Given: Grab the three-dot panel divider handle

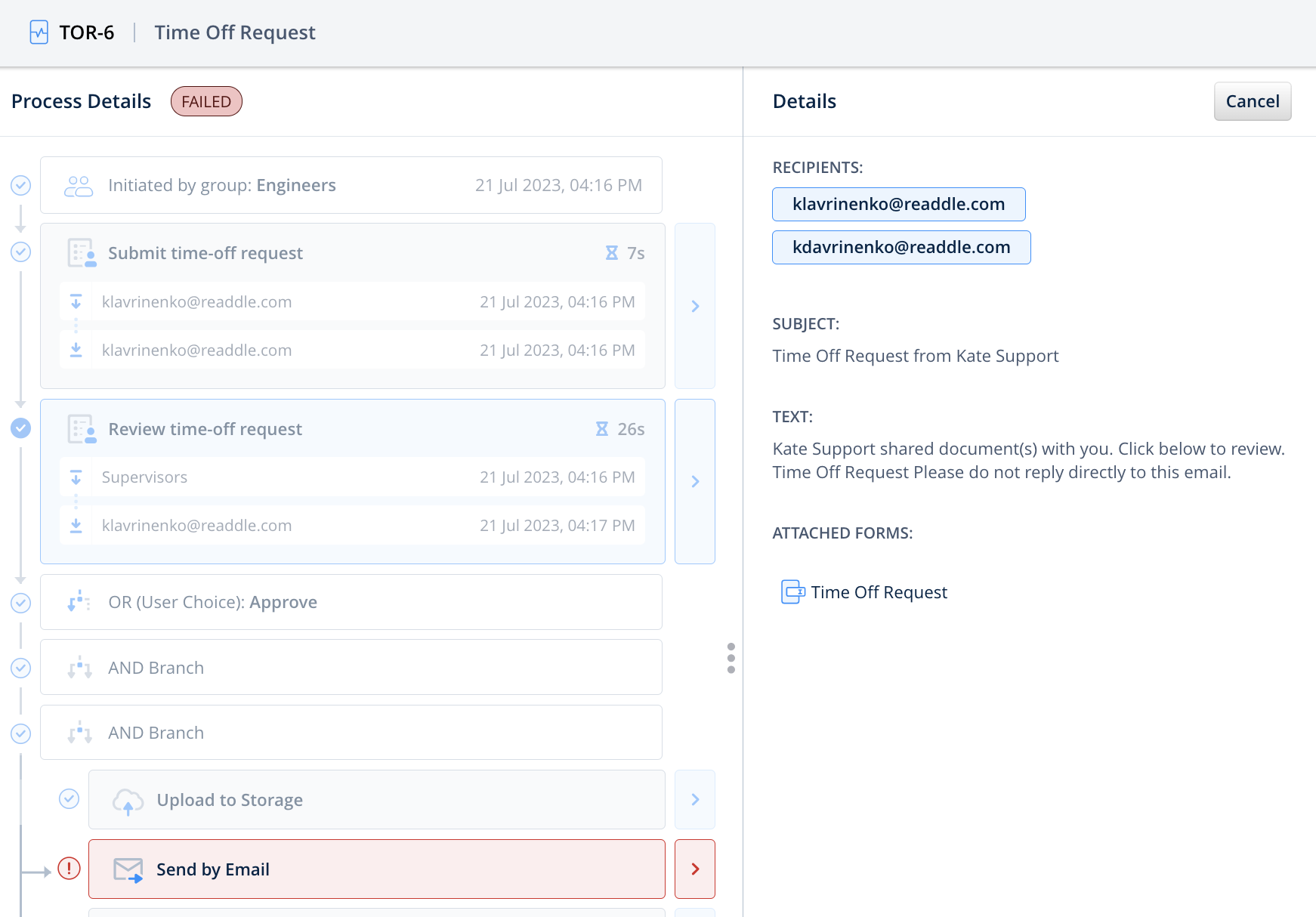Looking at the screenshot, I should tap(731, 658).
